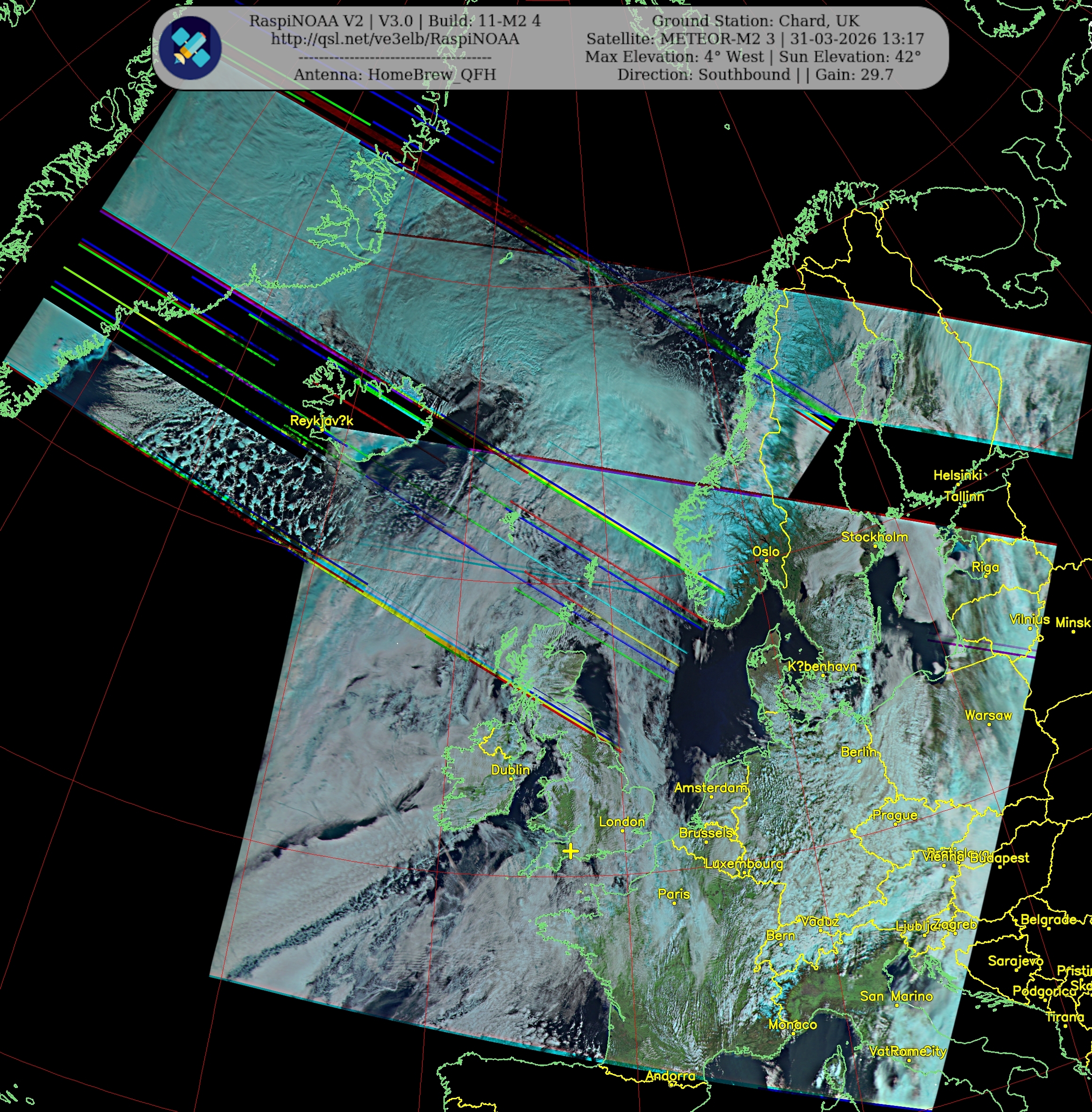Click the Dublin city label
Screen dimensions: 1092x1112
tap(510, 769)
